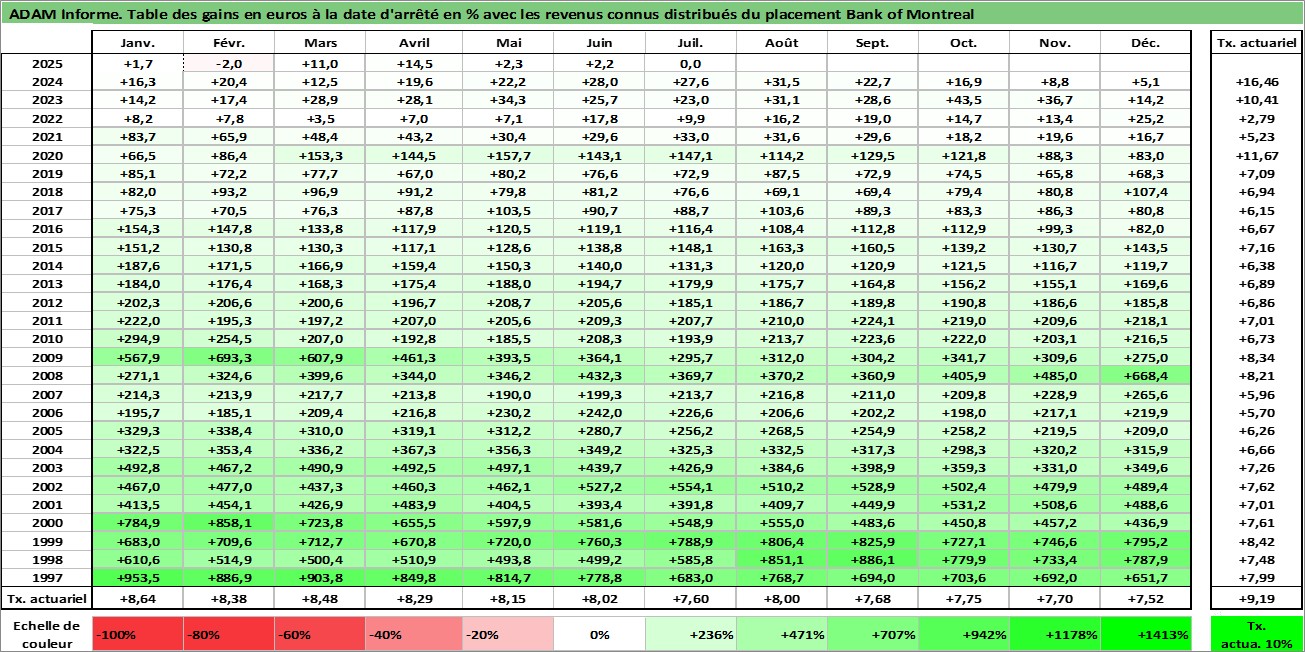Click the 0% white color scale swatch
Image resolution: width=1305 pixels, height=652 pixels.
pos(599,634)
